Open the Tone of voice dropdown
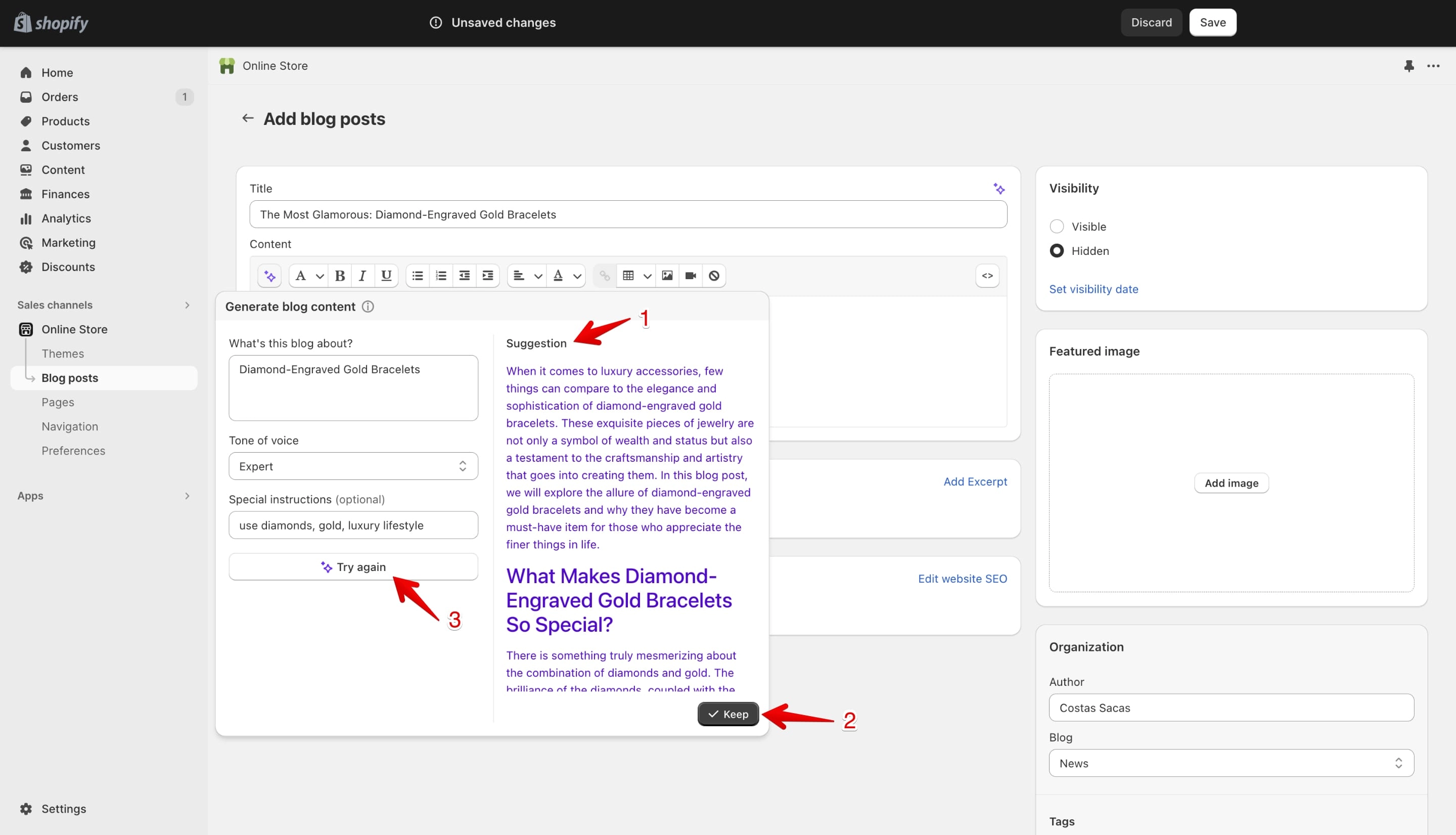 [353, 466]
